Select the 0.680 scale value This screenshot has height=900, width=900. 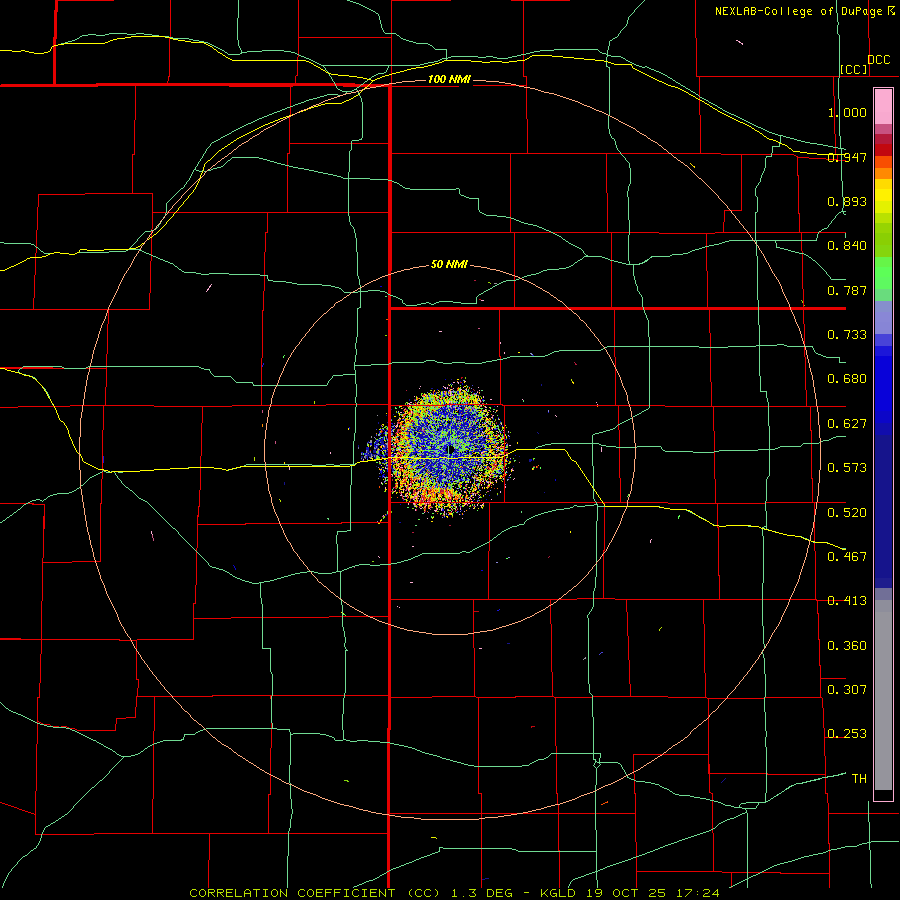coord(847,379)
